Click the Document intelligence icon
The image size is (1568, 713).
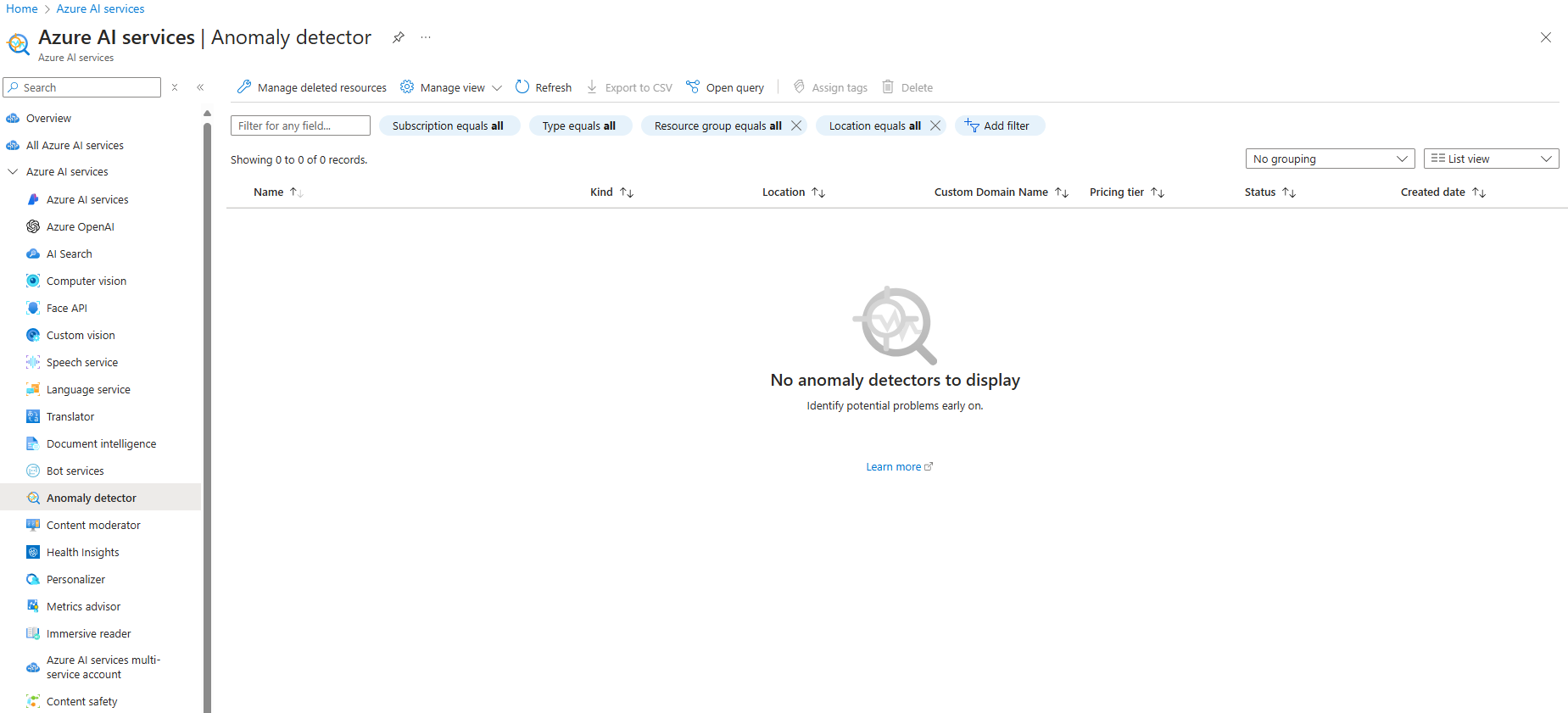click(33, 443)
